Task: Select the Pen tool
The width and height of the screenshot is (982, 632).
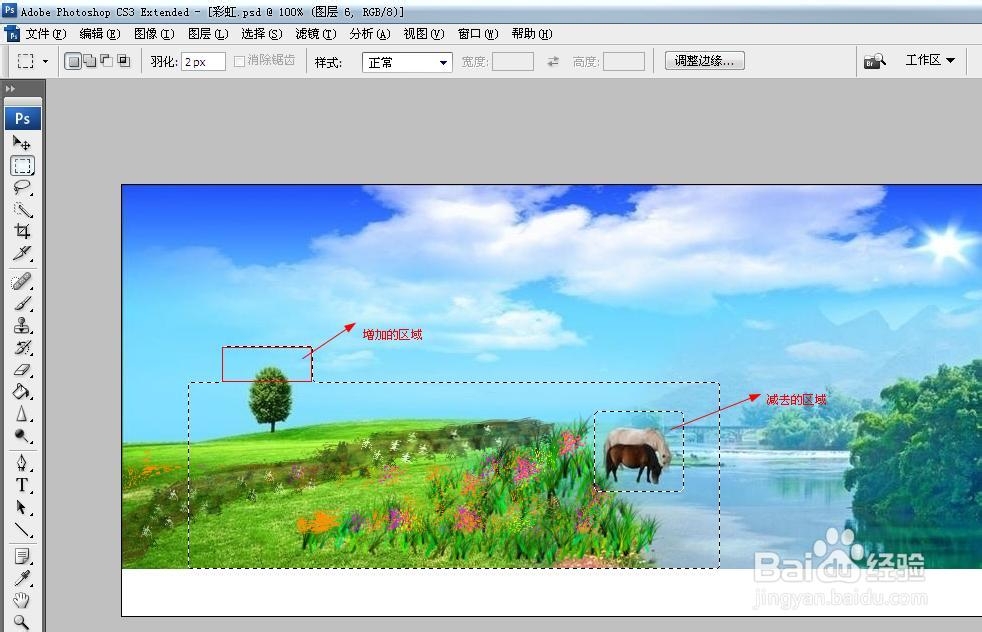Action: click(x=23, y=462)
